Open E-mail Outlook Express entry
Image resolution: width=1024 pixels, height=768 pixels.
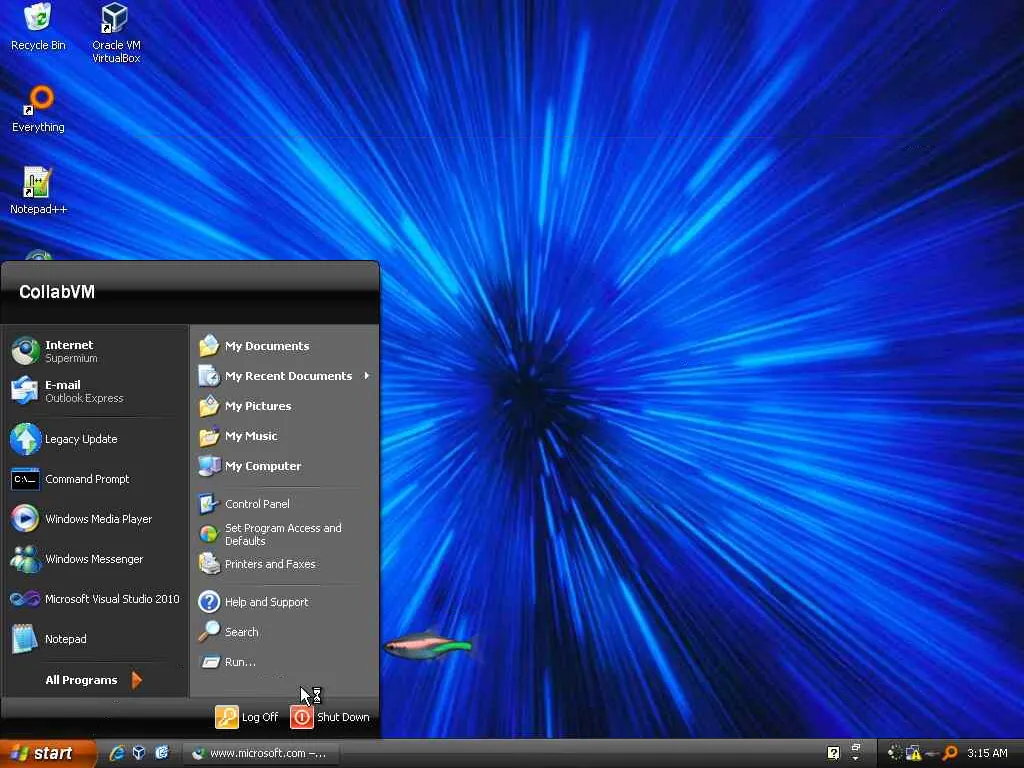95,391
